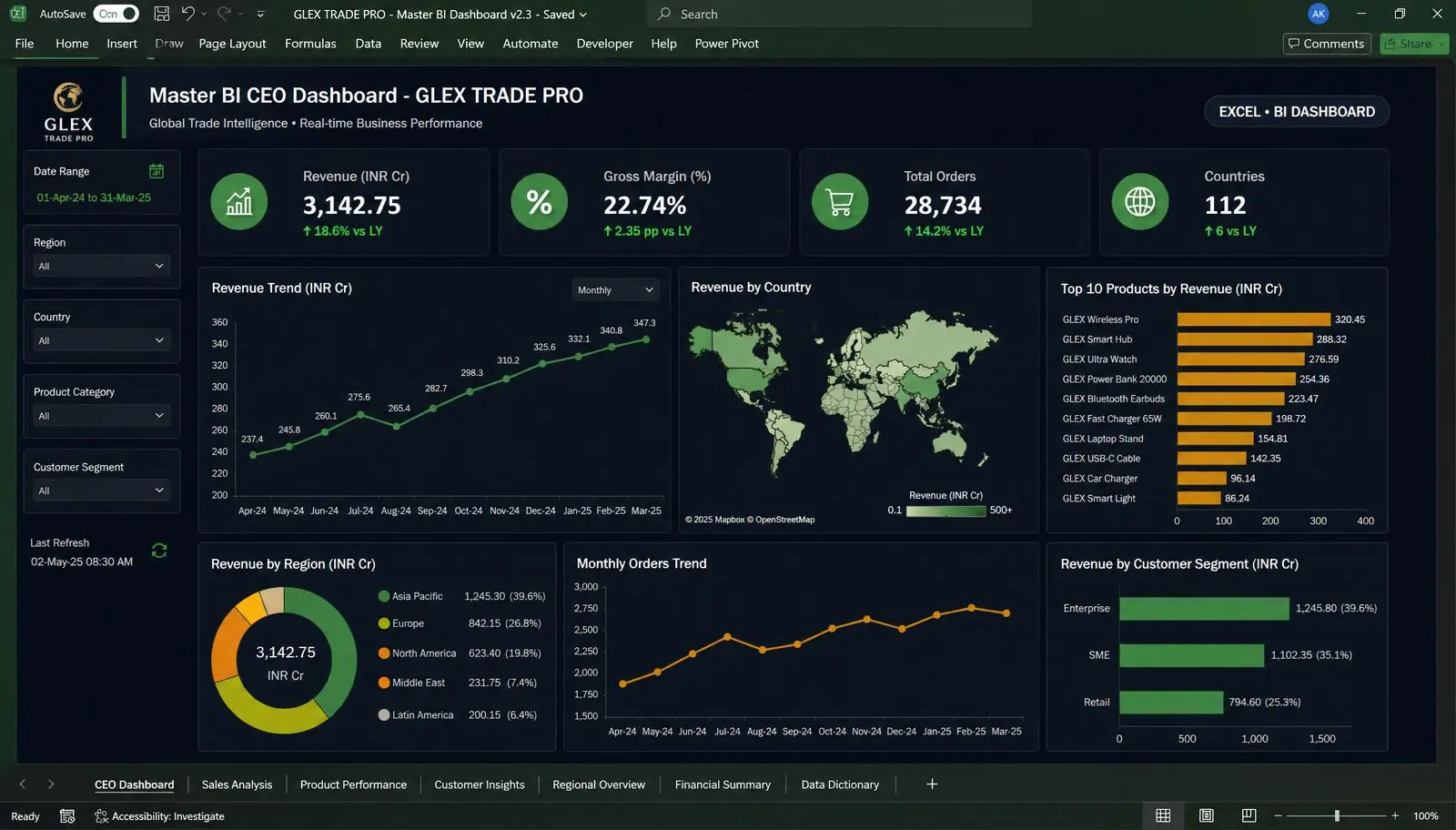Image resolution: width=1456 pixels, height=830 pixels.
Task: Switch to Page Break Preview in status bar
Action: click(1249, 815)
